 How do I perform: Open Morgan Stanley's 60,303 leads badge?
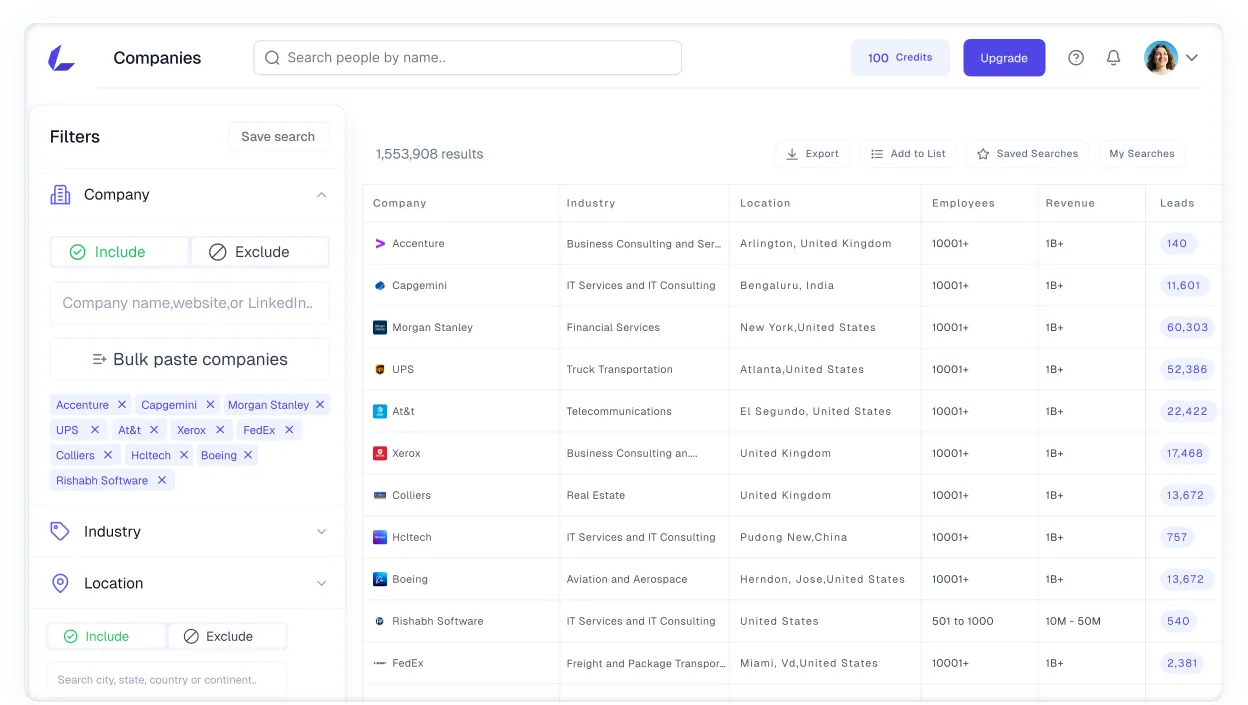click(x=1188, y=327)
